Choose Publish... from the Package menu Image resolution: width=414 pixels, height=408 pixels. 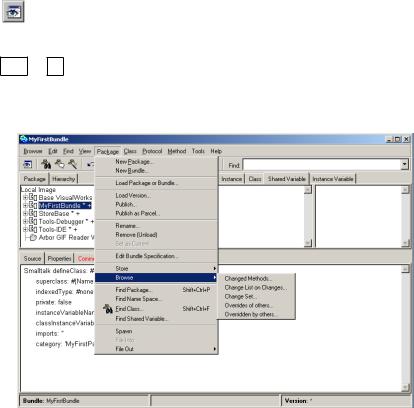(x=156, y=204)
